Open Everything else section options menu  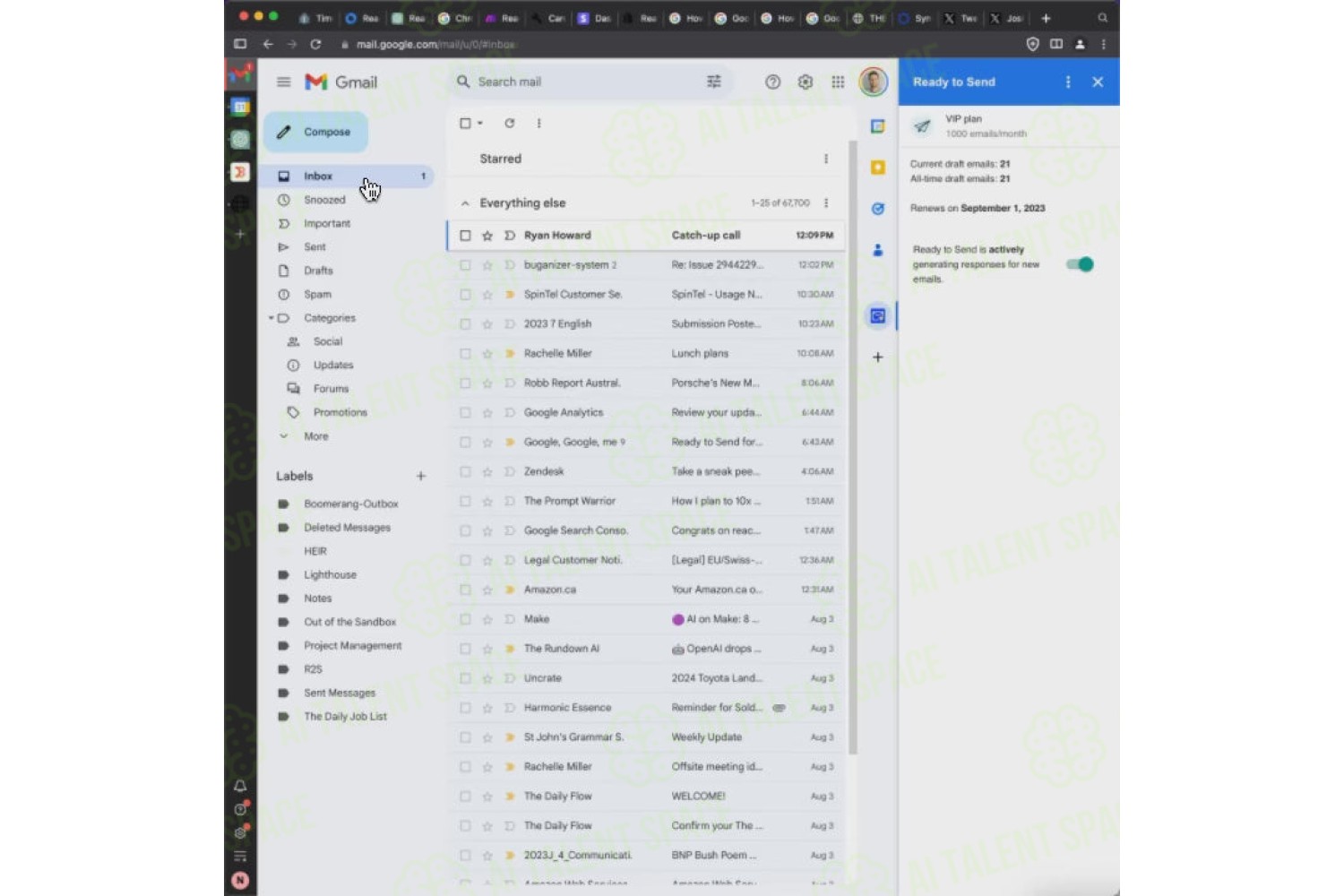[825, 202]
